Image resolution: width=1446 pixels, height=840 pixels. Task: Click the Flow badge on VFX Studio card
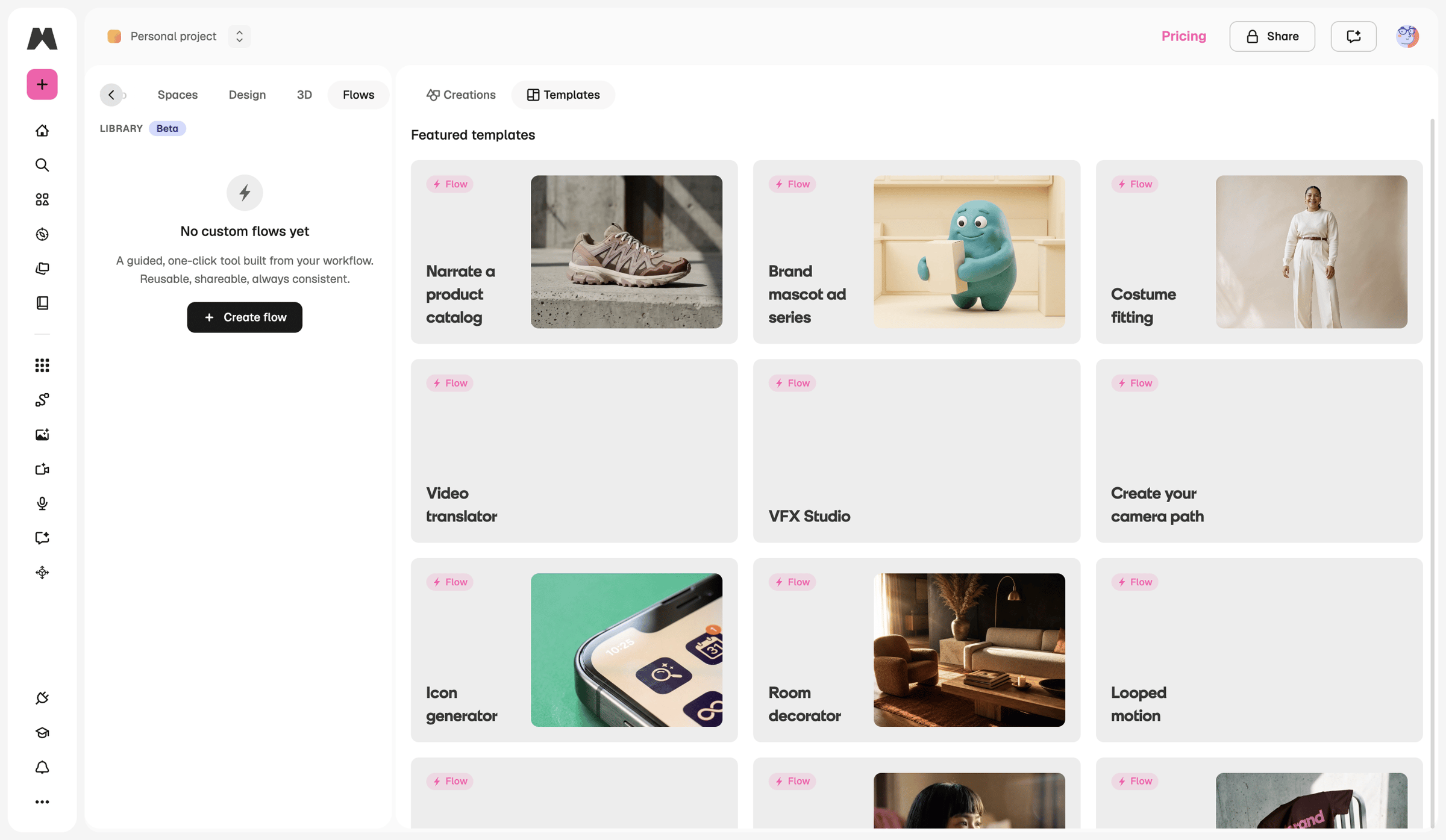792,383
